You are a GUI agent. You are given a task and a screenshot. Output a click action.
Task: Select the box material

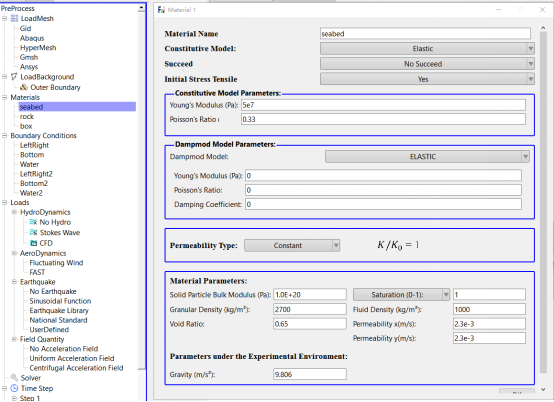(26, 126)
